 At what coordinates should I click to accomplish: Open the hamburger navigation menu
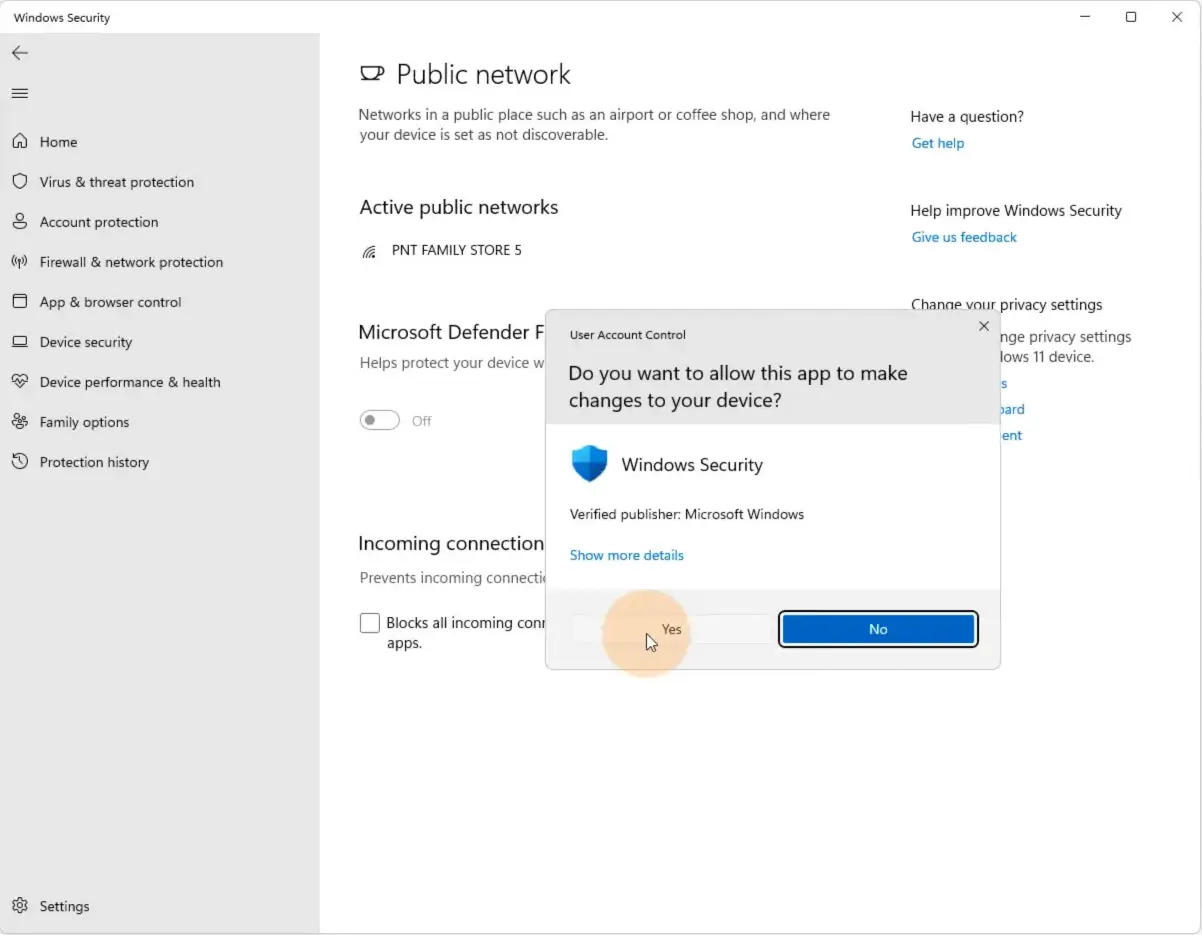coord(20,93)
